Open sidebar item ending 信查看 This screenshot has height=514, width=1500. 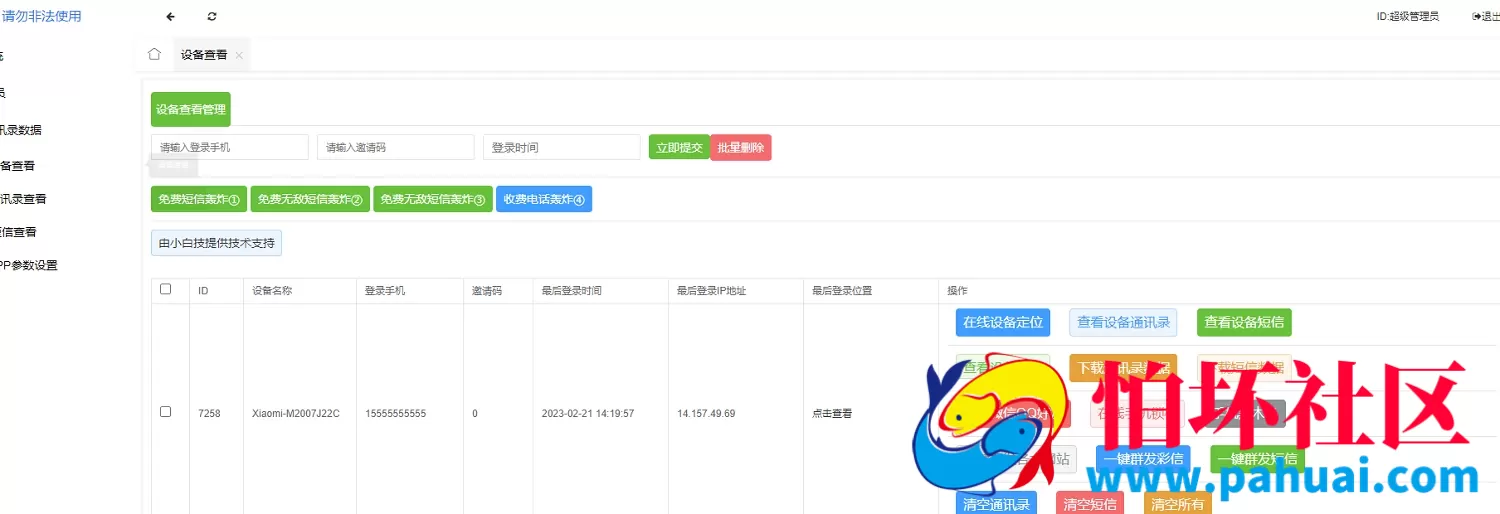[18, 232]
